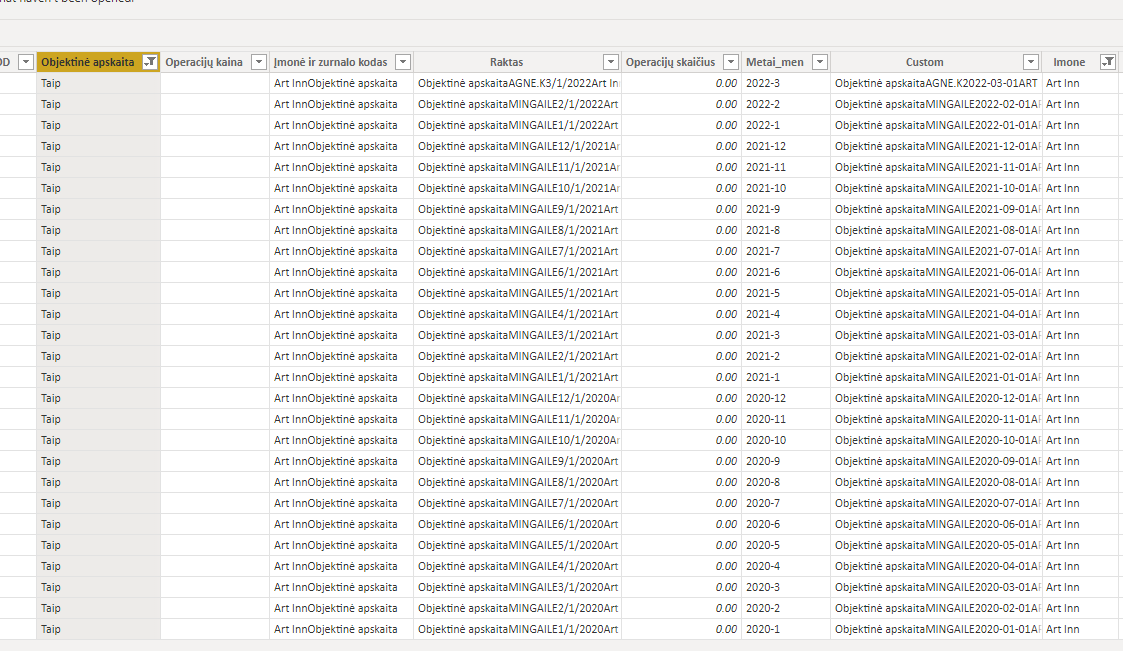
Task: Click the Metai_men cell 2021-12
Action: tap(786, 146)
